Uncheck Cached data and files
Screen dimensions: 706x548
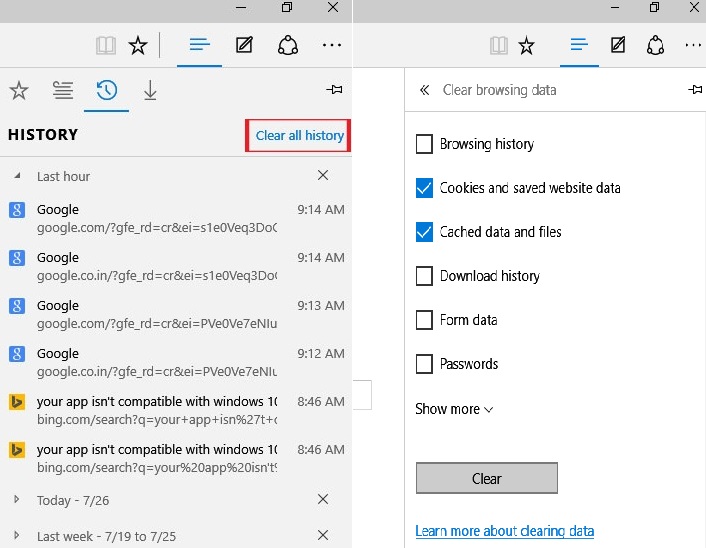(424, 232)
